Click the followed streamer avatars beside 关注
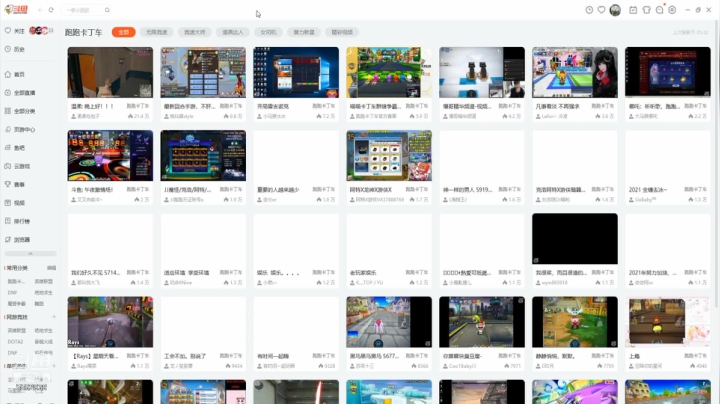Screen dimensions: 720x404 click(x=40, y=31)
